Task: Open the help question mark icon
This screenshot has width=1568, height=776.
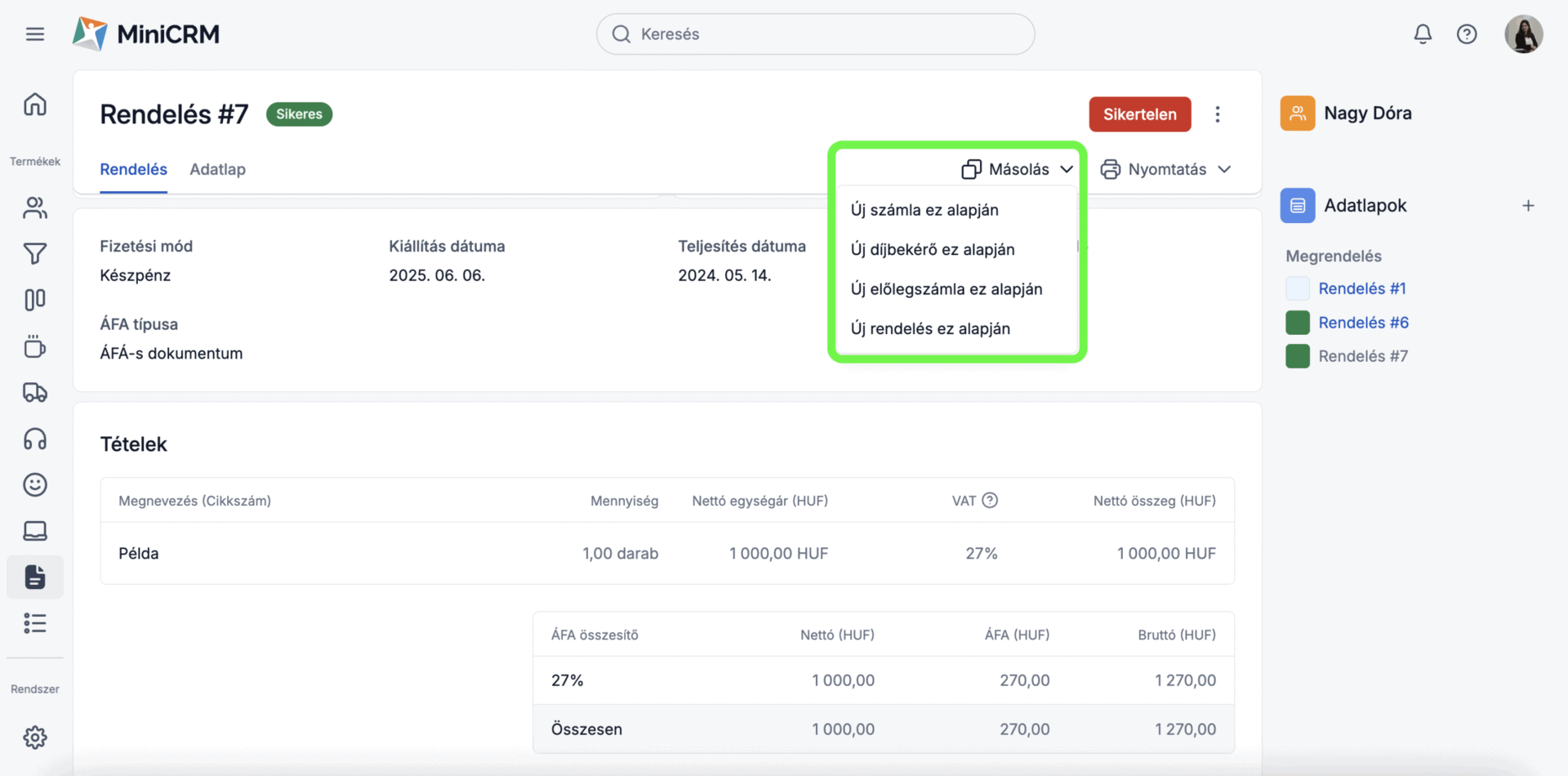Action: pyautogui.click(x=1467, y=34)
